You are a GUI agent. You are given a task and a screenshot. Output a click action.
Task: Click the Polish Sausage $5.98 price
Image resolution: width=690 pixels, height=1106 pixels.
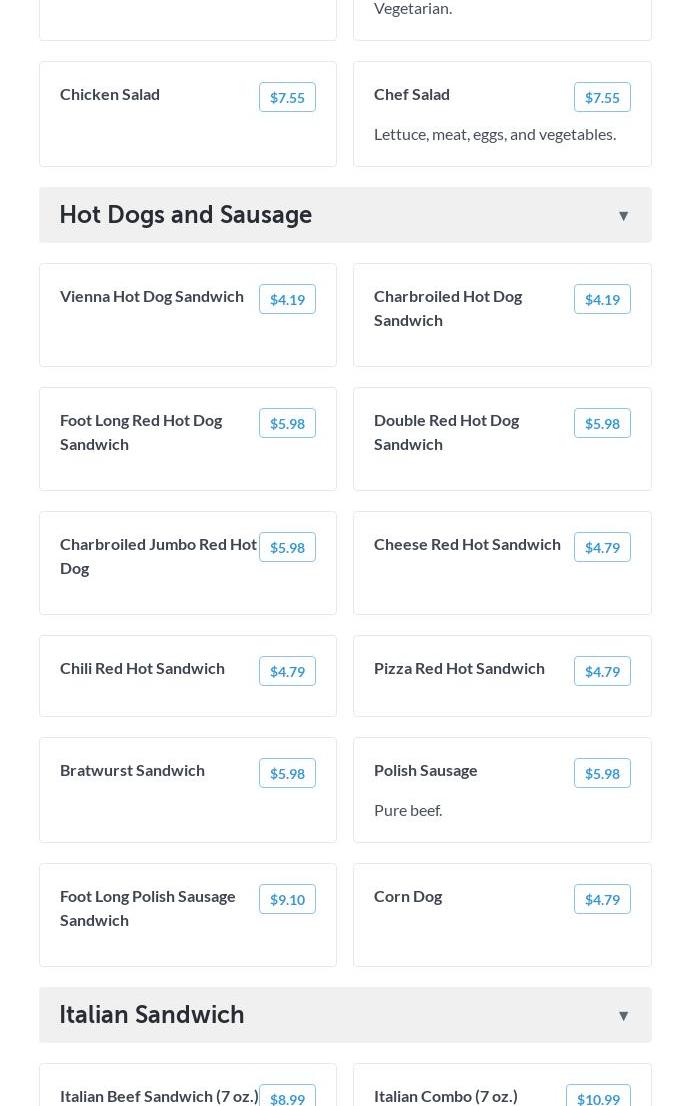(x=602, y=773)
